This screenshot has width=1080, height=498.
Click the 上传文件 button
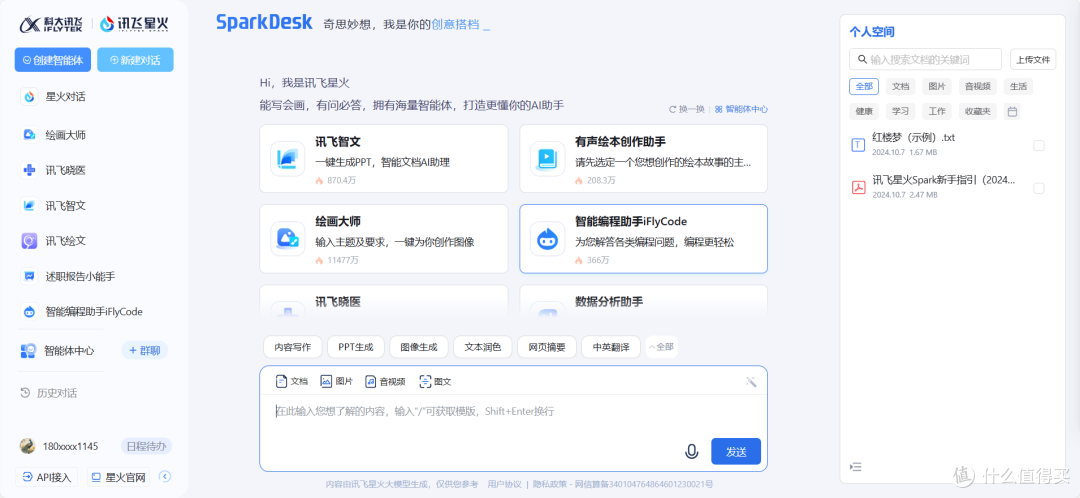pos(1033,60)
